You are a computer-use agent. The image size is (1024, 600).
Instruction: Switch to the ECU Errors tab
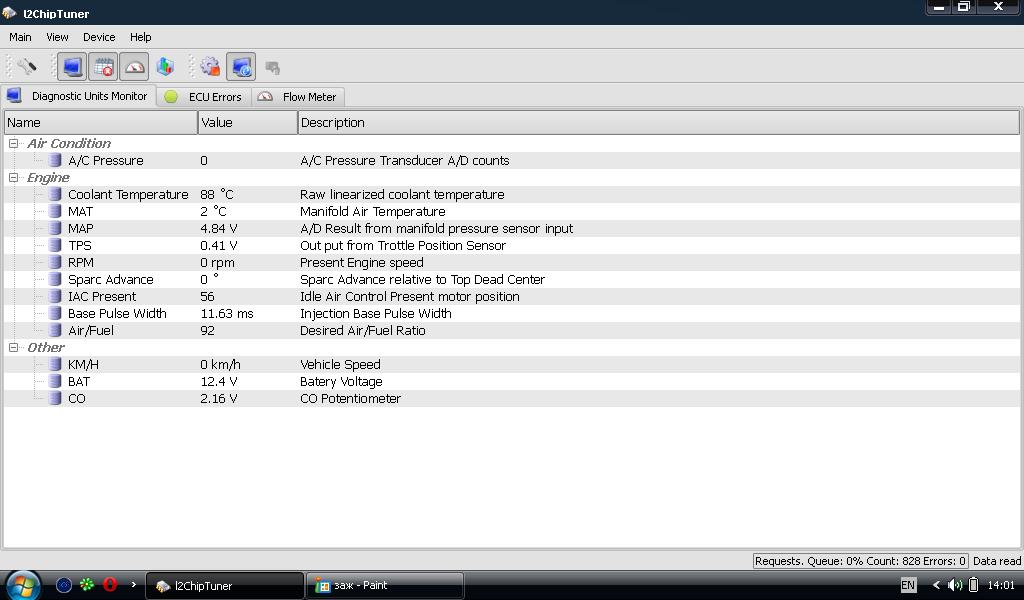(x=204, y=97)
